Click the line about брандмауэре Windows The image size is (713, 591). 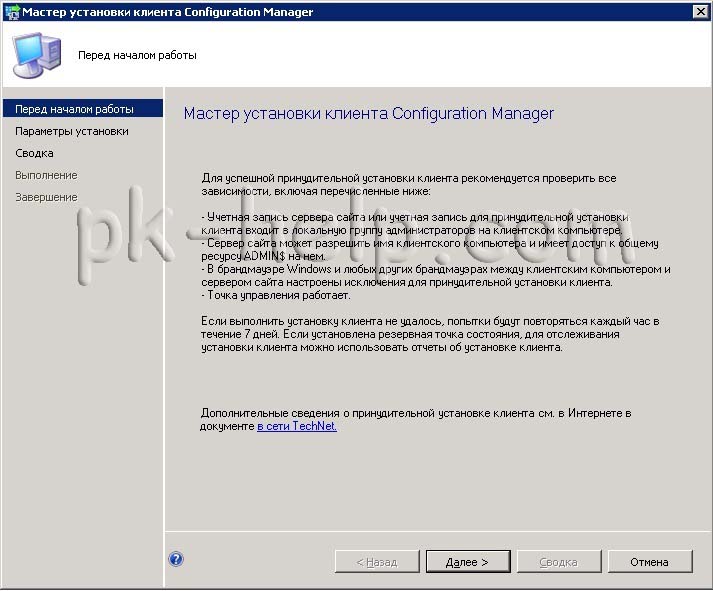[x=436, y=275]
